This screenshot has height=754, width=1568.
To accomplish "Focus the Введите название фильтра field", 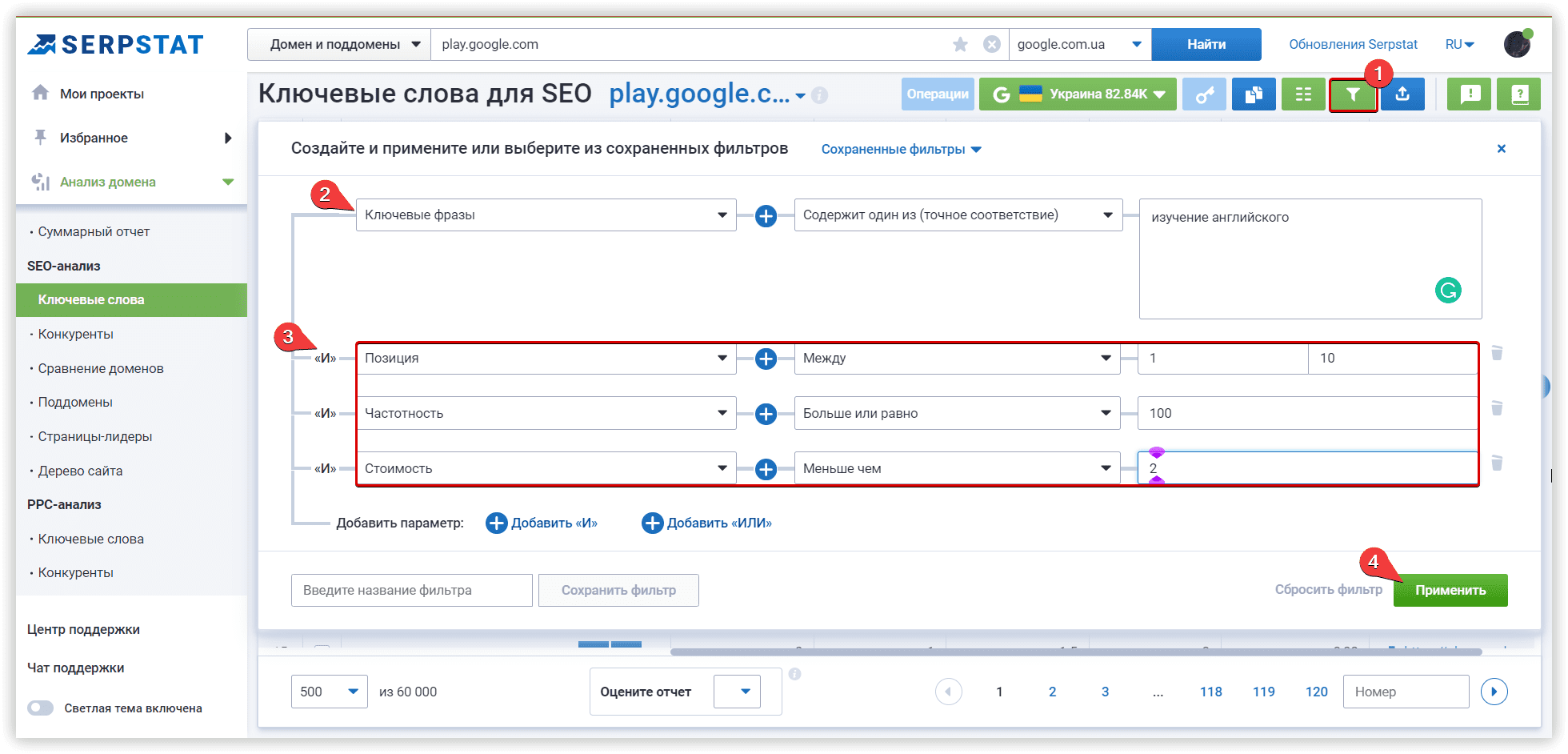I will point(412,591).
